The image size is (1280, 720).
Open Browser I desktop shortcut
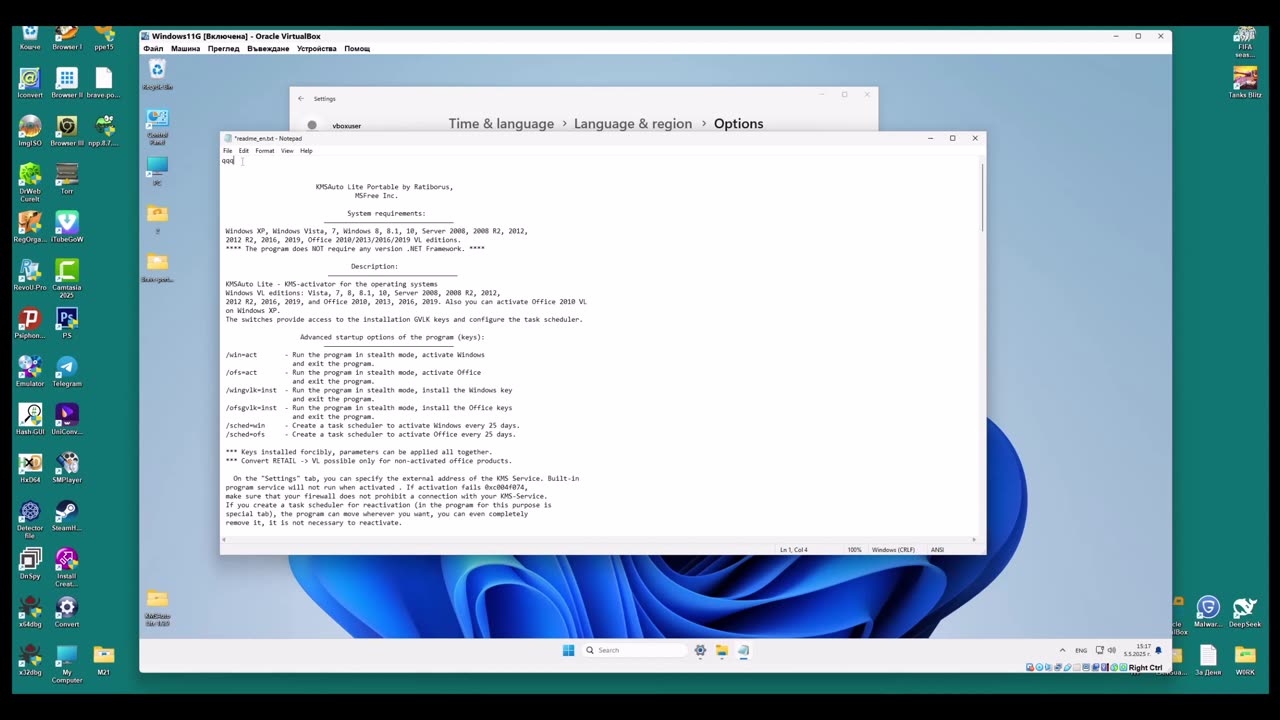(x=67, y=39)
